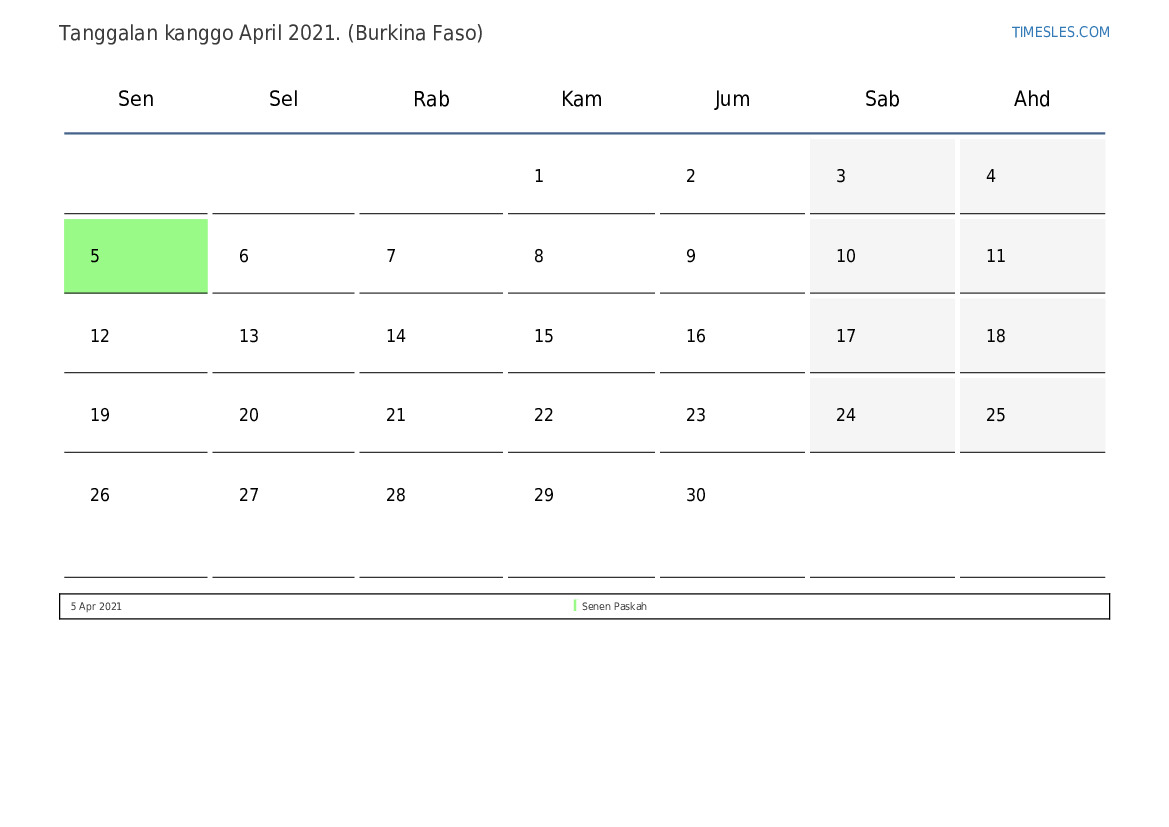The image size is (1169, 827).
Task: Select the Sel weekday column header
Action: click(x=284, y=99)
